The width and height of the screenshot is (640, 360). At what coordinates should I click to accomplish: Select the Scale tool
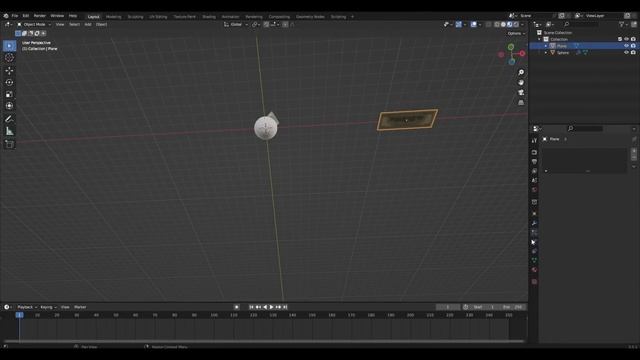[x=9, y=94]
